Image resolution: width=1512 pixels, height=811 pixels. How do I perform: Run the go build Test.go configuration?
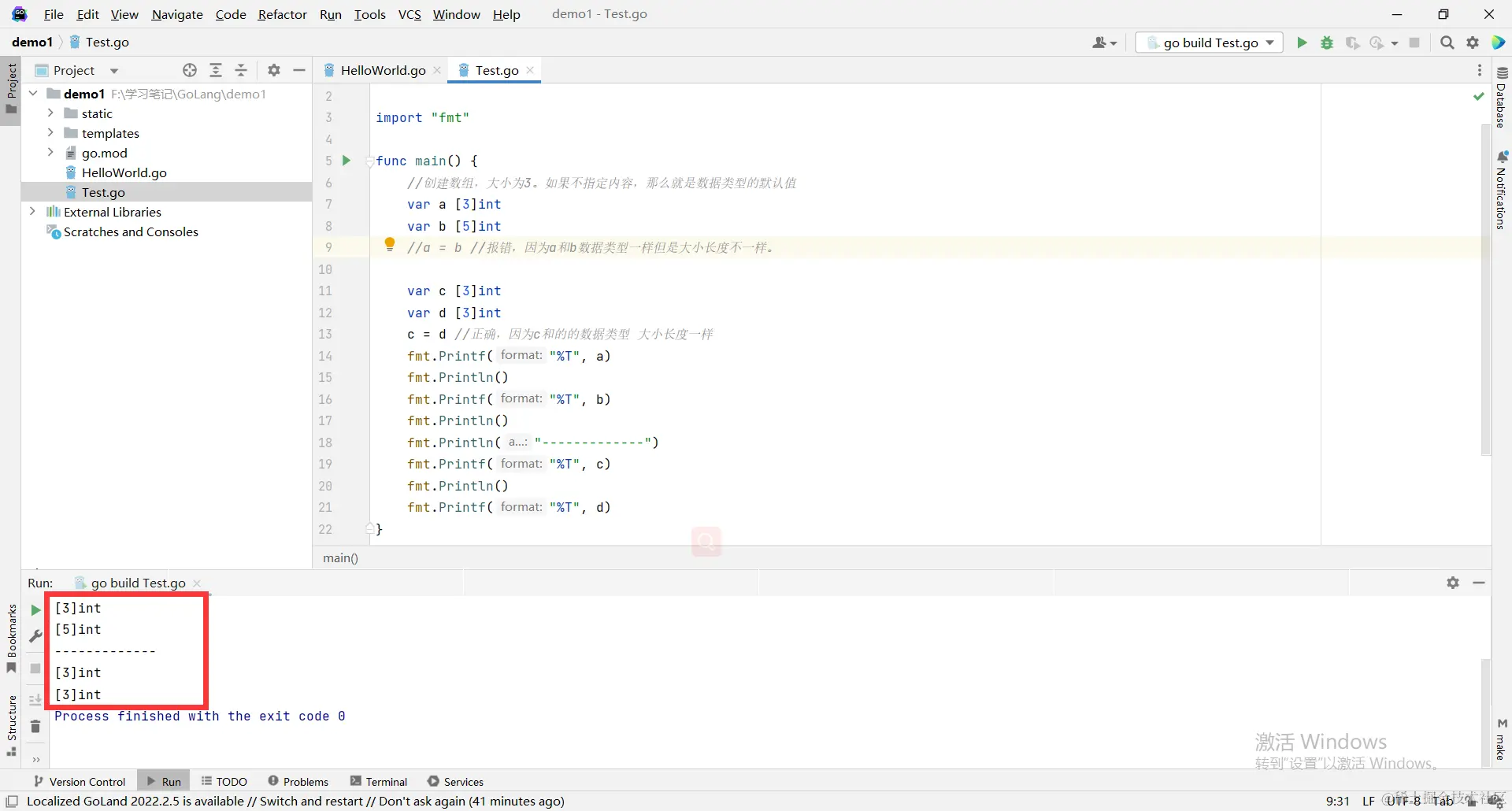click(1302, 43)
